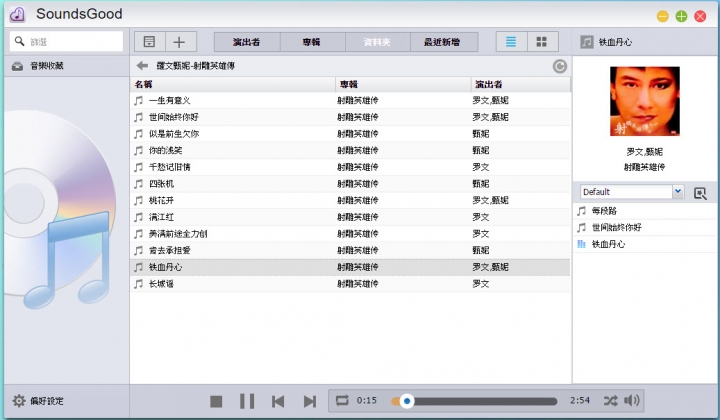This screenshot has height=420, width=720.
Task: Click the playback progress slider
Action: point(474,401)
